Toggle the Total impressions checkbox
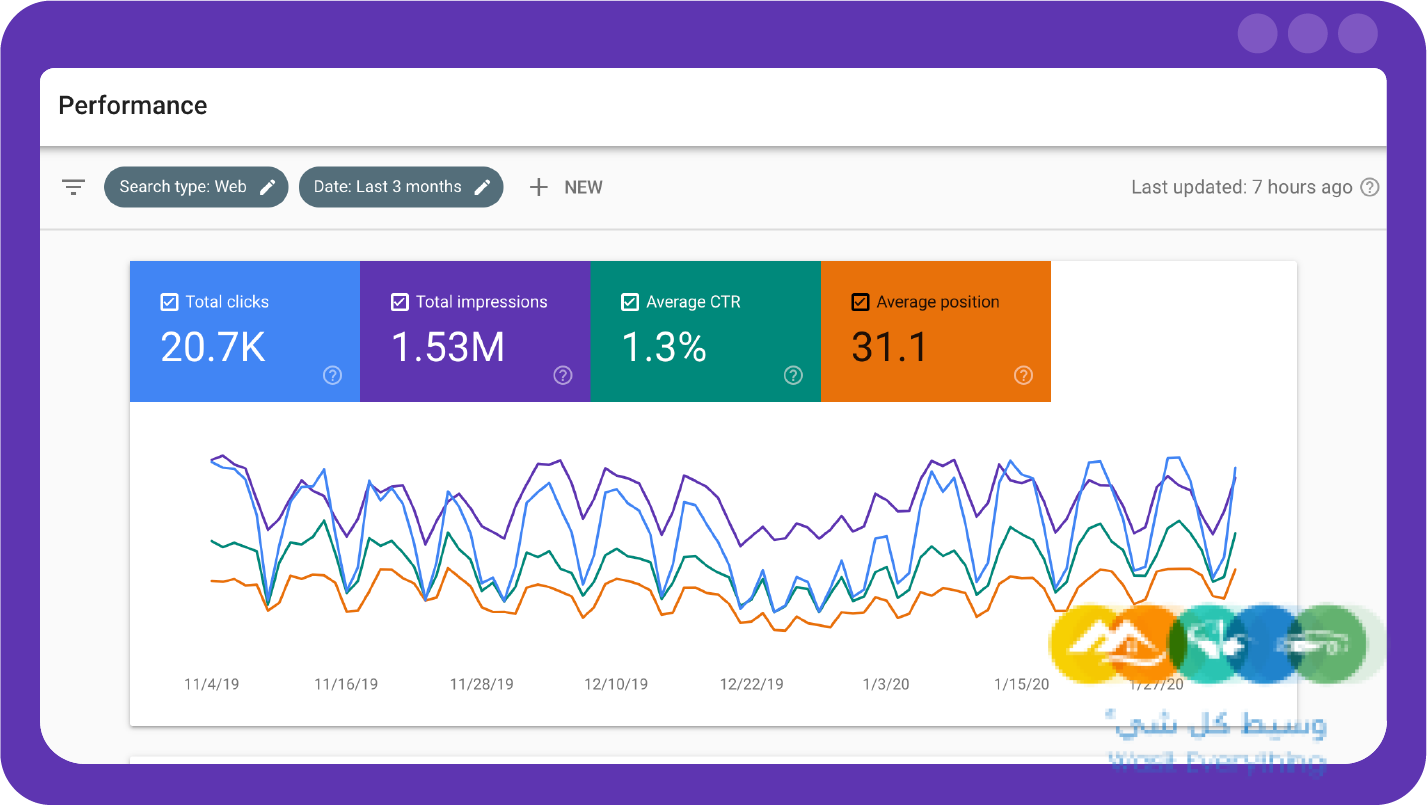Screen dimensions: 1428x805 pos(399,302)
